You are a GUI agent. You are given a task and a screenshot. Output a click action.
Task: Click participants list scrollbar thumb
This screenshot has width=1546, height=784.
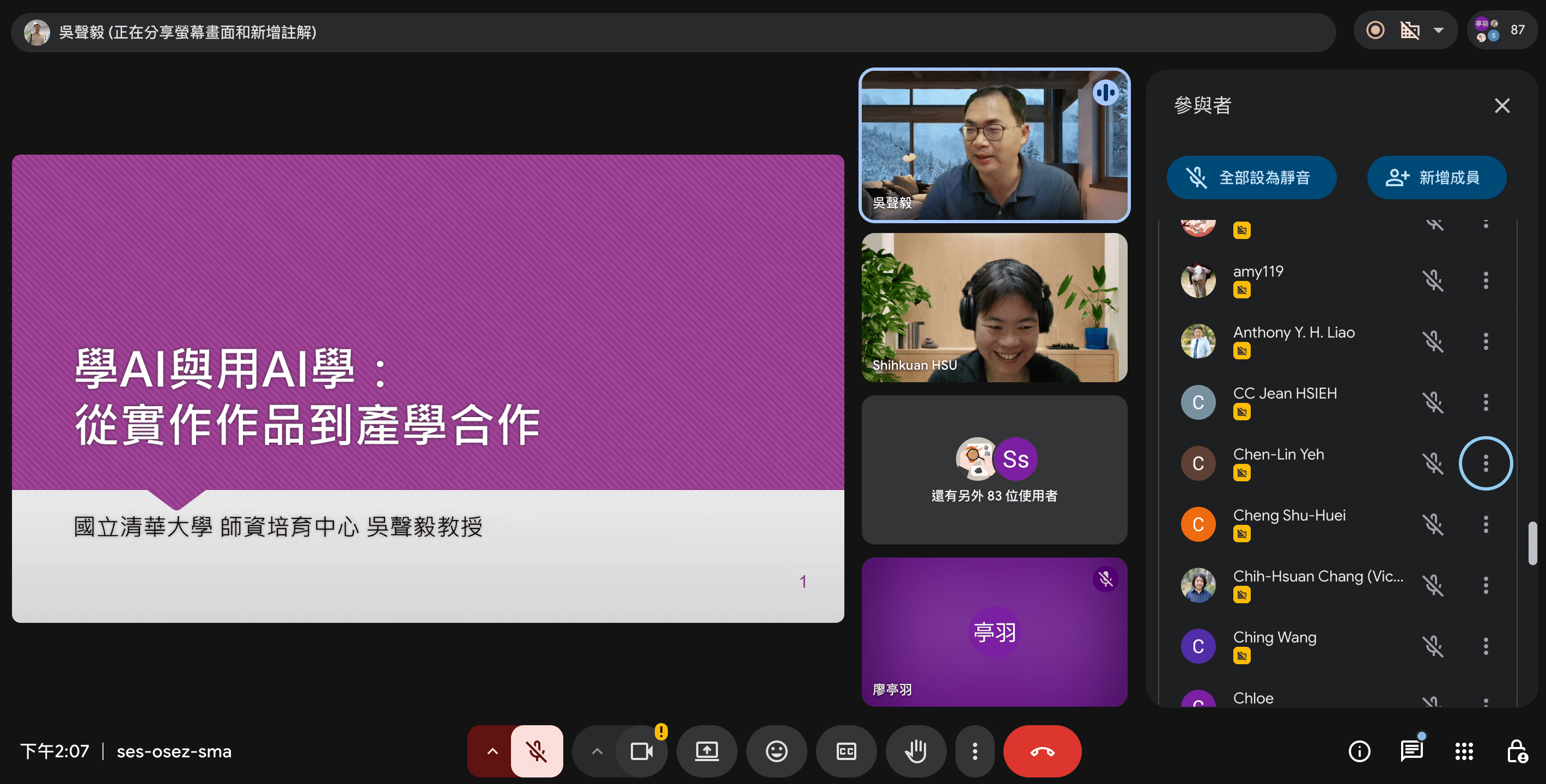pyautogui.click(x=1532, y=543)
